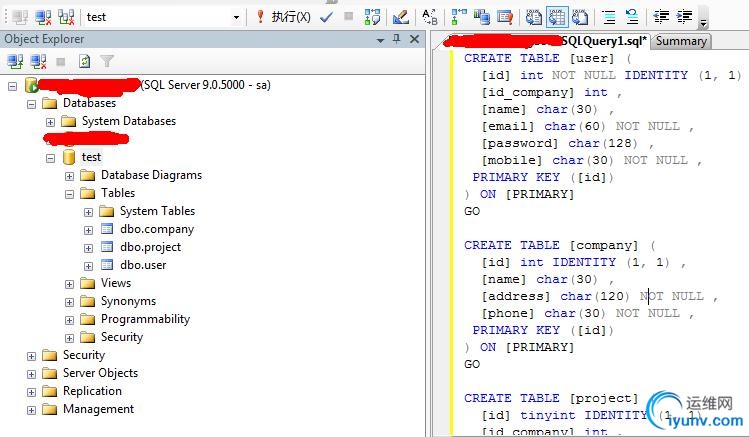Click the Object Explorer Filter funnel icon
This screenshot has height=437, width=749.
[107, 61]
